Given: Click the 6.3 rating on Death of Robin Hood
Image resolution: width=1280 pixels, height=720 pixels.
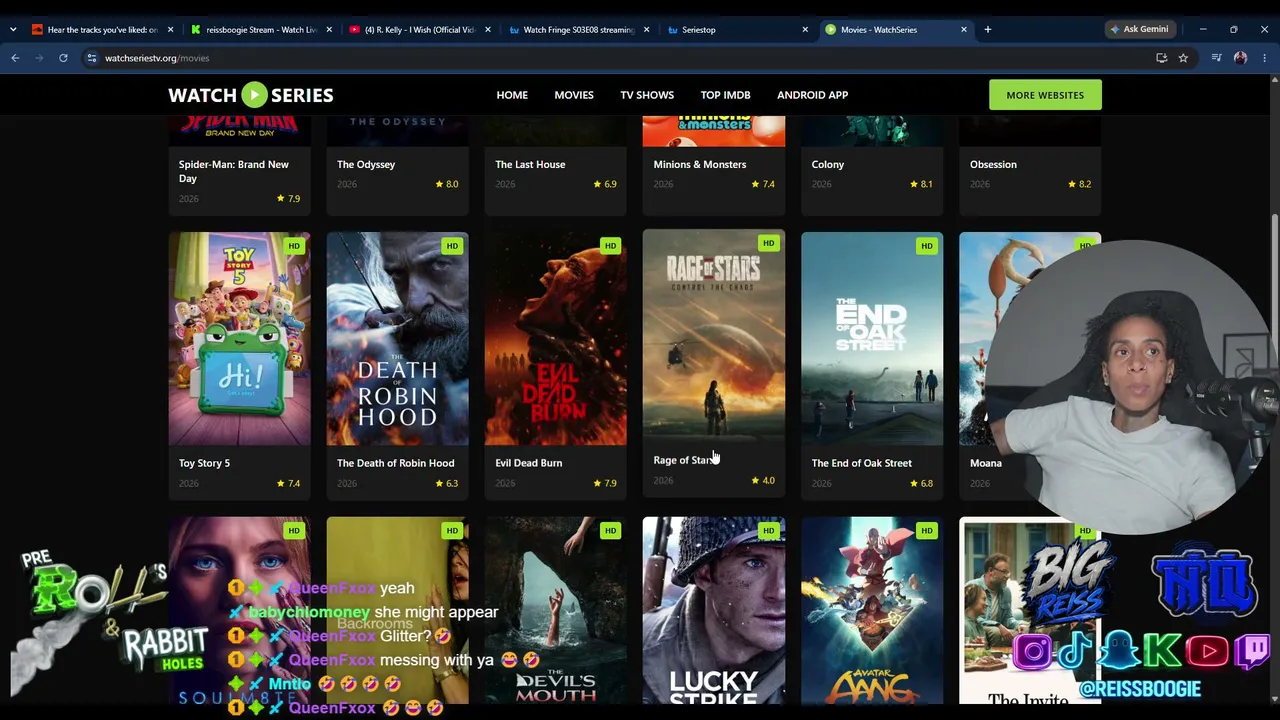Looking at the screenshot, I should 447,483.
